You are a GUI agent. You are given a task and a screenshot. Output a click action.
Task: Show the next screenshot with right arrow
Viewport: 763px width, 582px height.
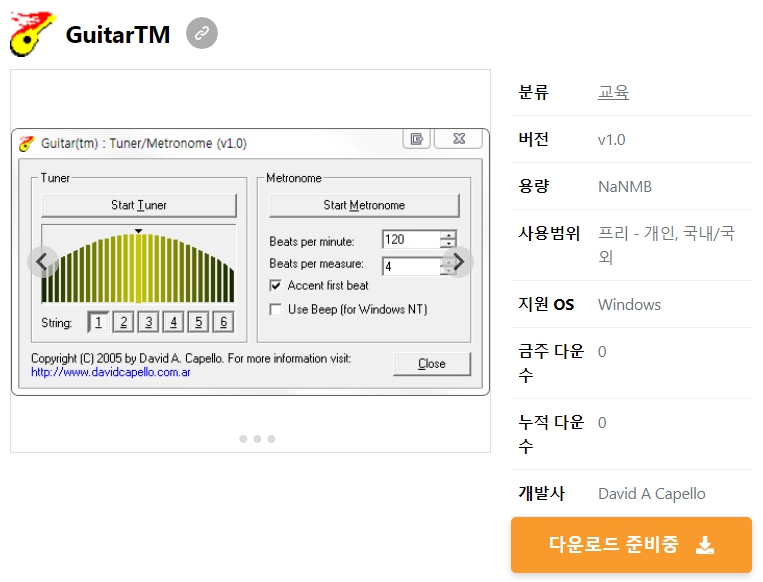[458, 262]
